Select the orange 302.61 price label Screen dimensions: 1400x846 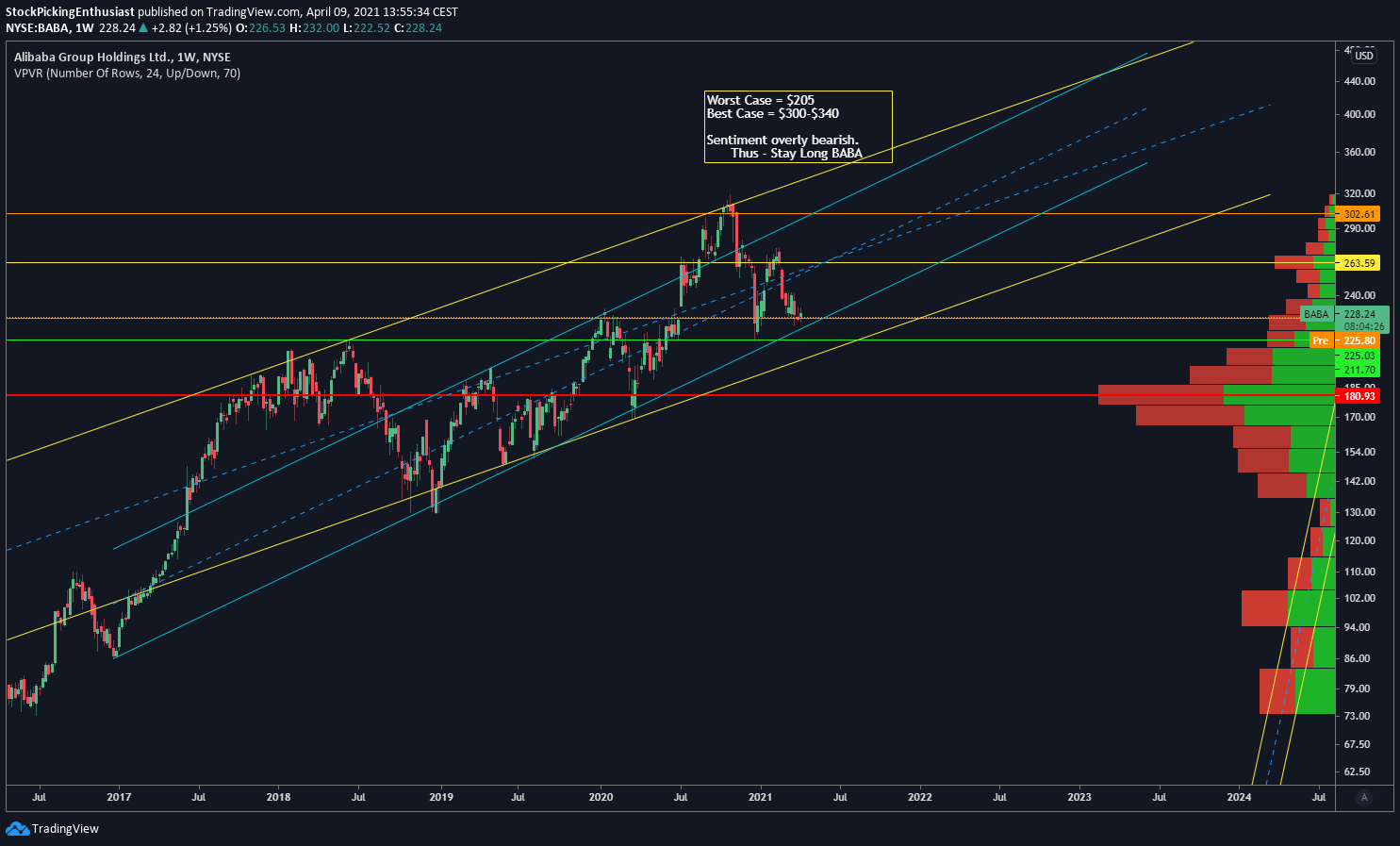1359,214
